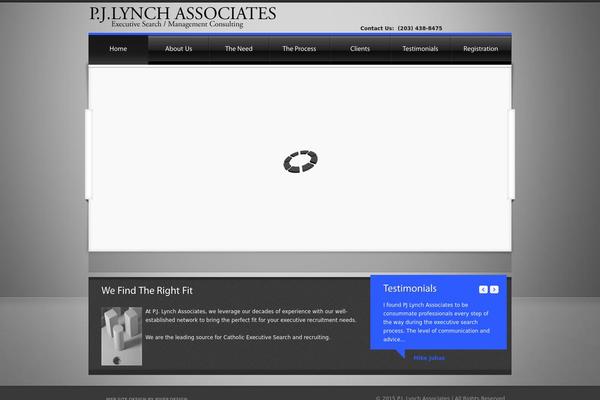Click 'Executive Search / Management Consulting' tagline

pyautogui.click(x=177, y=24)
